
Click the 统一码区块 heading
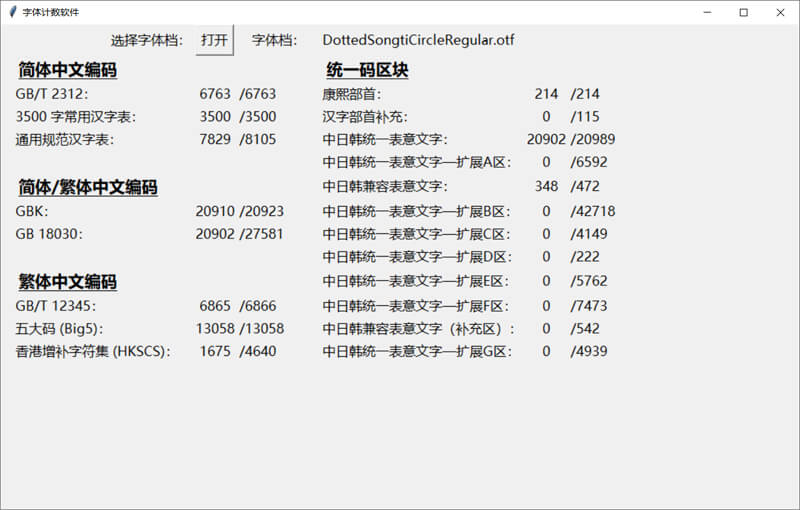coord(367,71)
